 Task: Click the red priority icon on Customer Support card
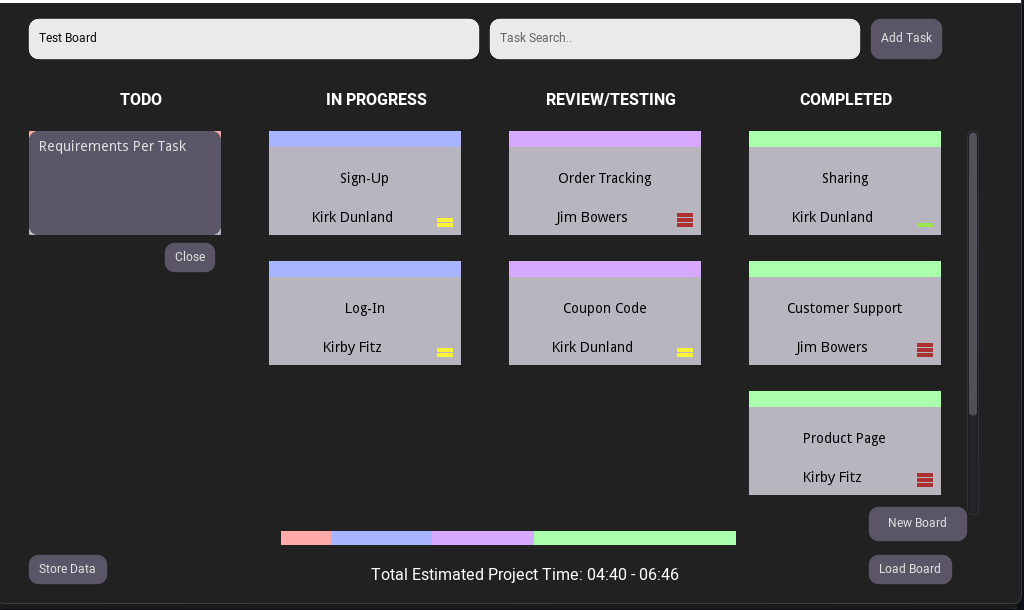925,350
